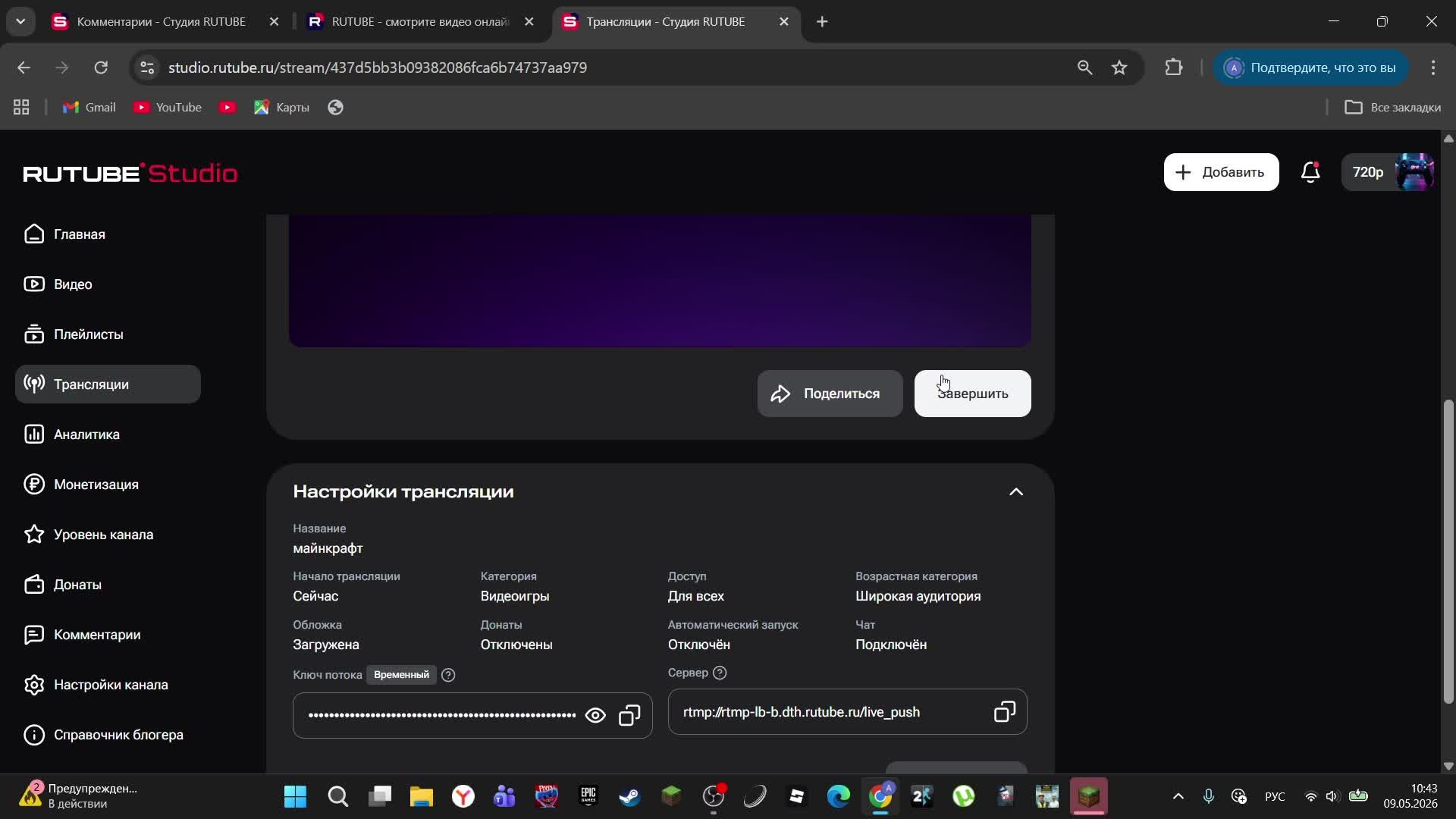1456x819 pixels.
Task: Show hidden tray icons
Action: (1178, 797)
